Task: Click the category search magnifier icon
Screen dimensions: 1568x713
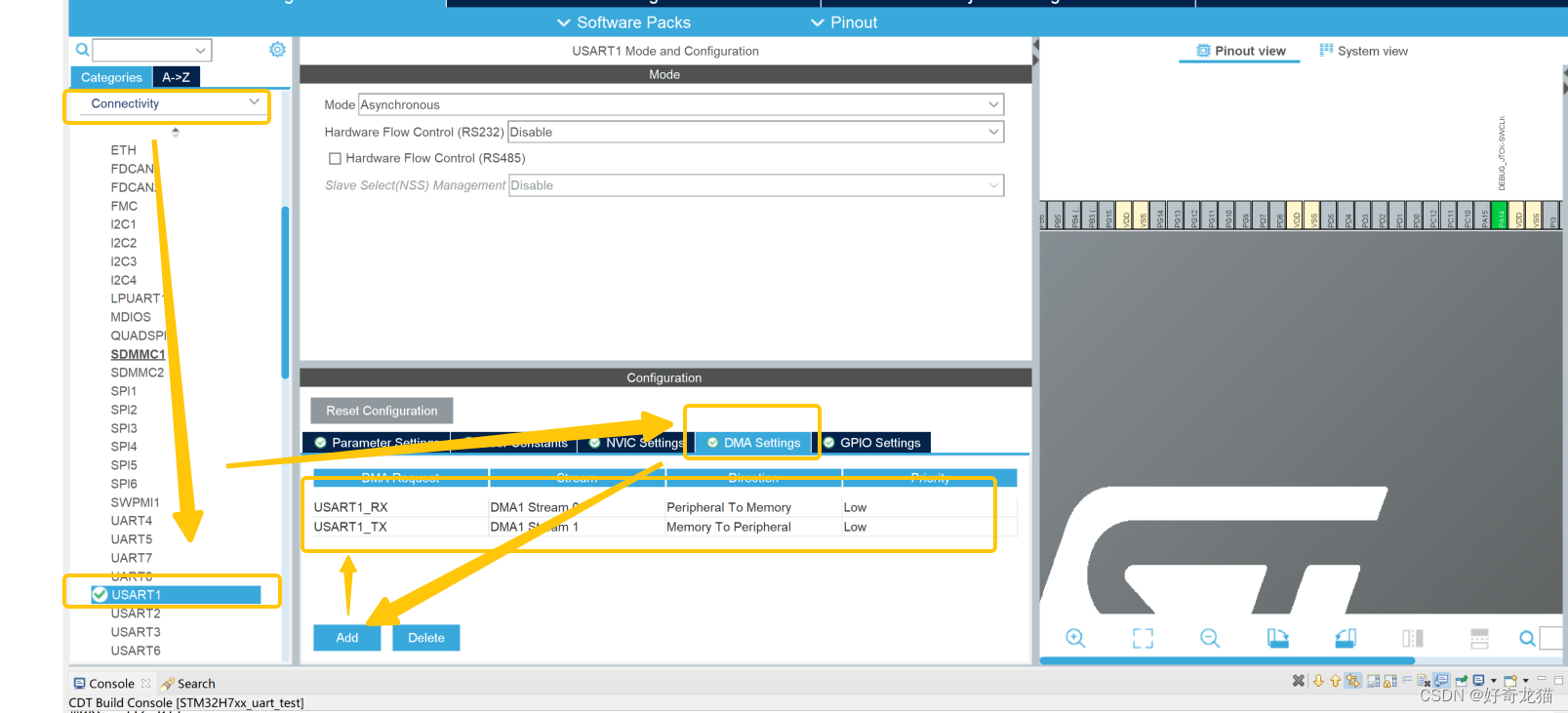Action: 82,50
